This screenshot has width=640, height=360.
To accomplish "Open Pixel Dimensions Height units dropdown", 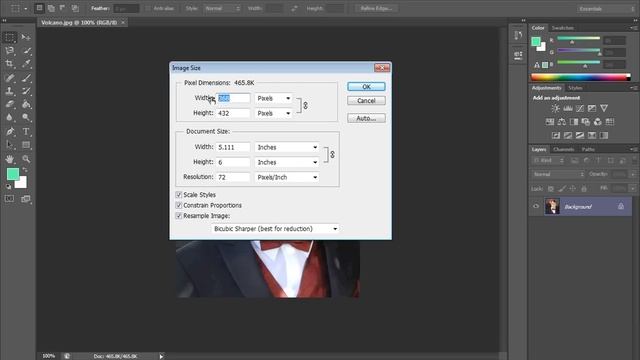I will click(273, 113).
